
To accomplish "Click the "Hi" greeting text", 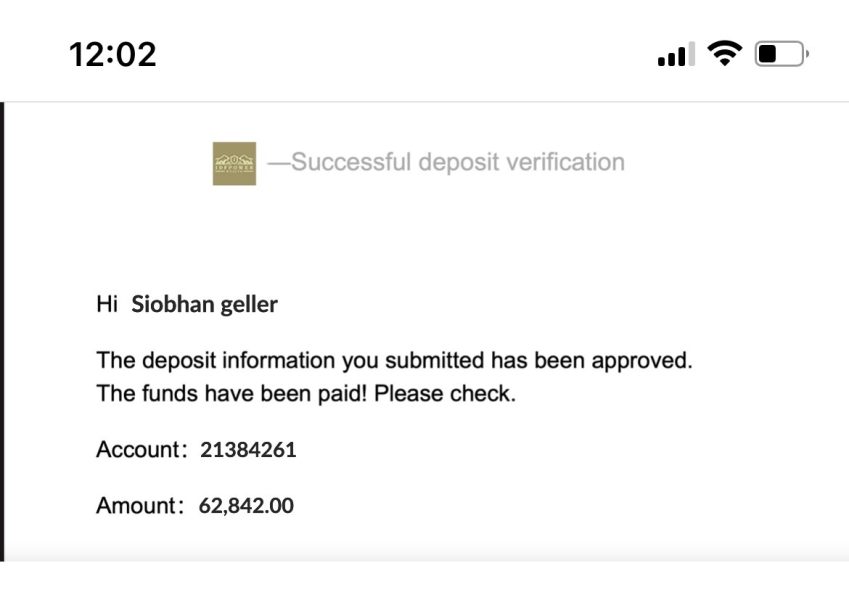I will [x=107, y=304].
